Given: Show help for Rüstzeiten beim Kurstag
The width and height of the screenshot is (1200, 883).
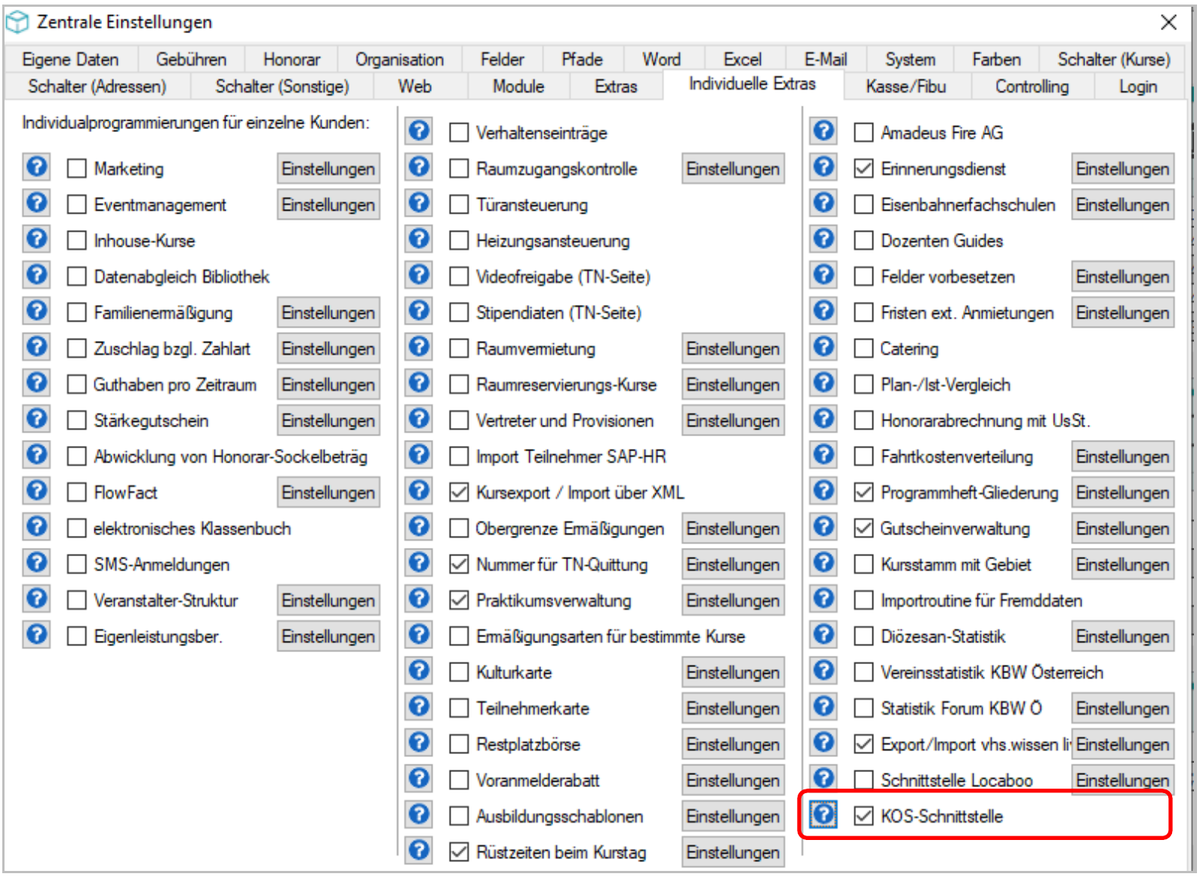Looking at the screenshot, I should (420, 852).
